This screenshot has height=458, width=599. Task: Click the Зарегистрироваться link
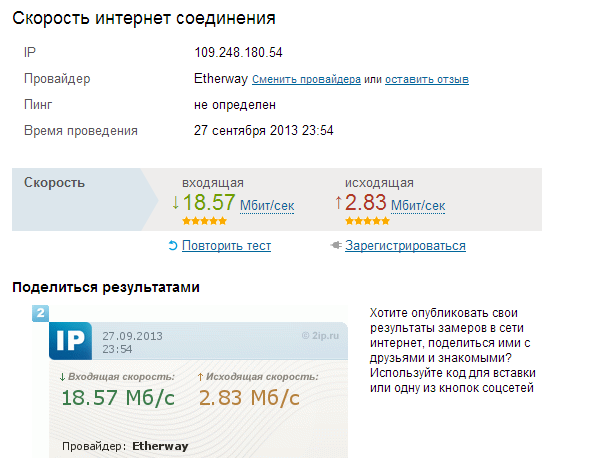(x=405, y=246)
